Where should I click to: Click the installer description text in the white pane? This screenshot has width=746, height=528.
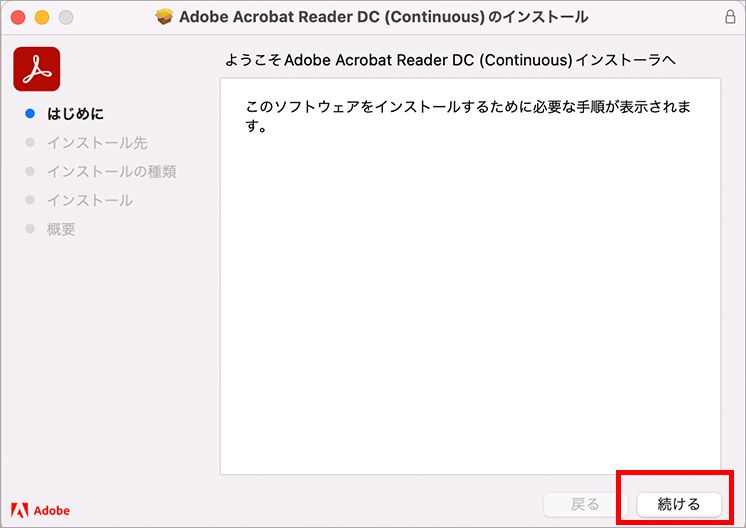(468, 116)
